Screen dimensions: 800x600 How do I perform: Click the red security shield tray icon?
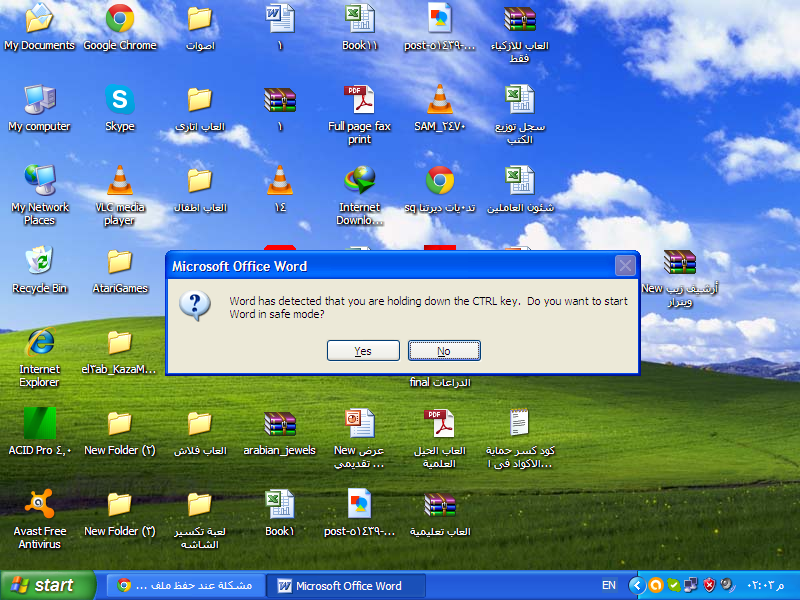[709, 585]
